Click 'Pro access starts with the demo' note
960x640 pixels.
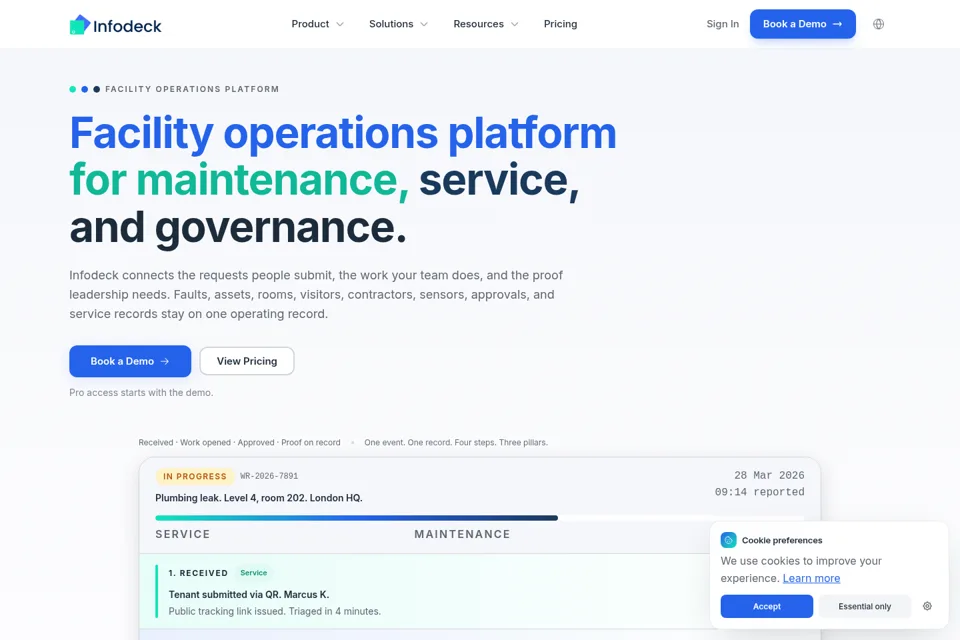tap(141, 393)
